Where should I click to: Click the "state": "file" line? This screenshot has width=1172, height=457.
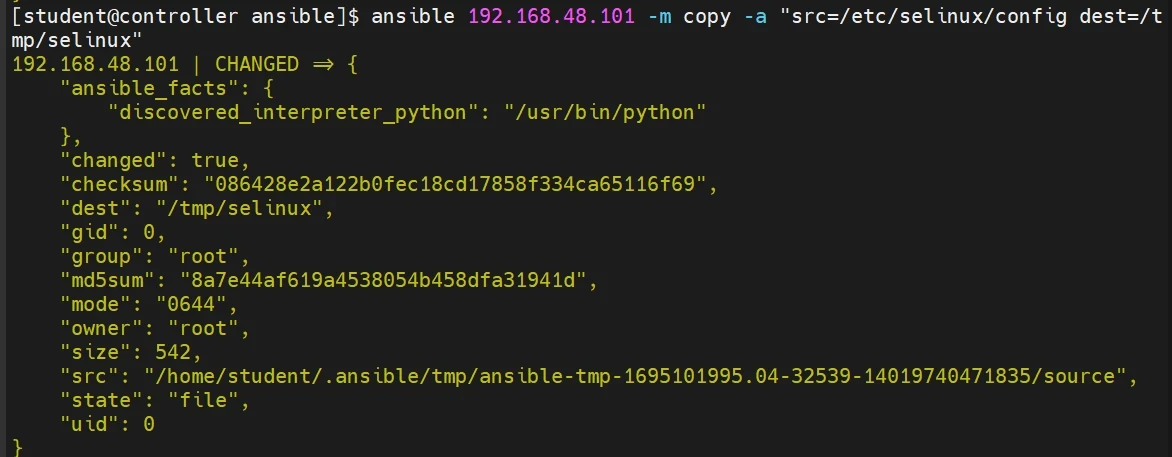point(153,400)
